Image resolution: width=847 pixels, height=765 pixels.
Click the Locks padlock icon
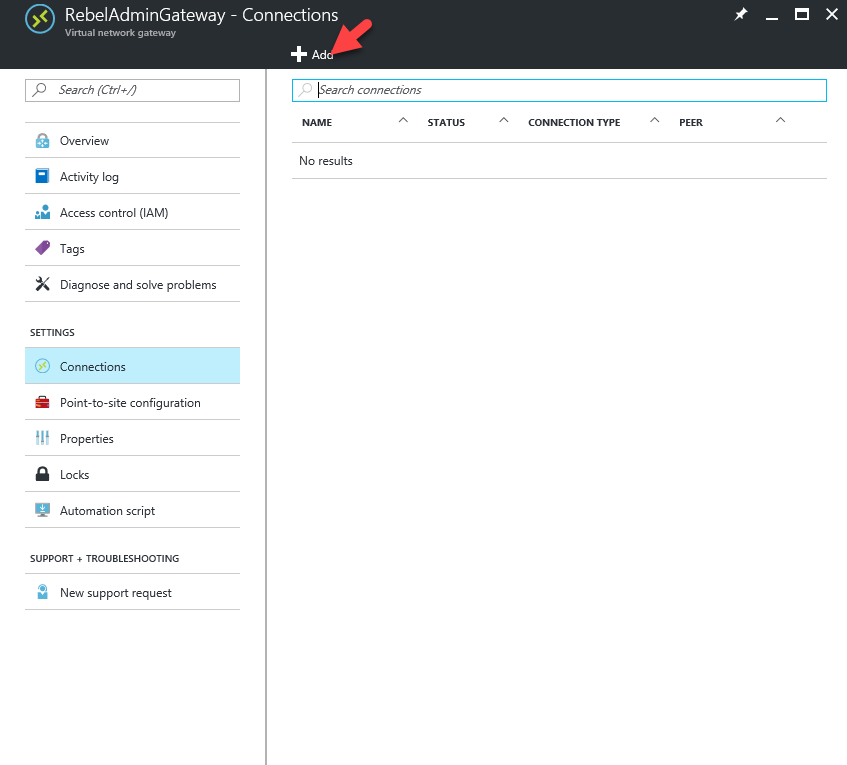(x=42, y=474)
